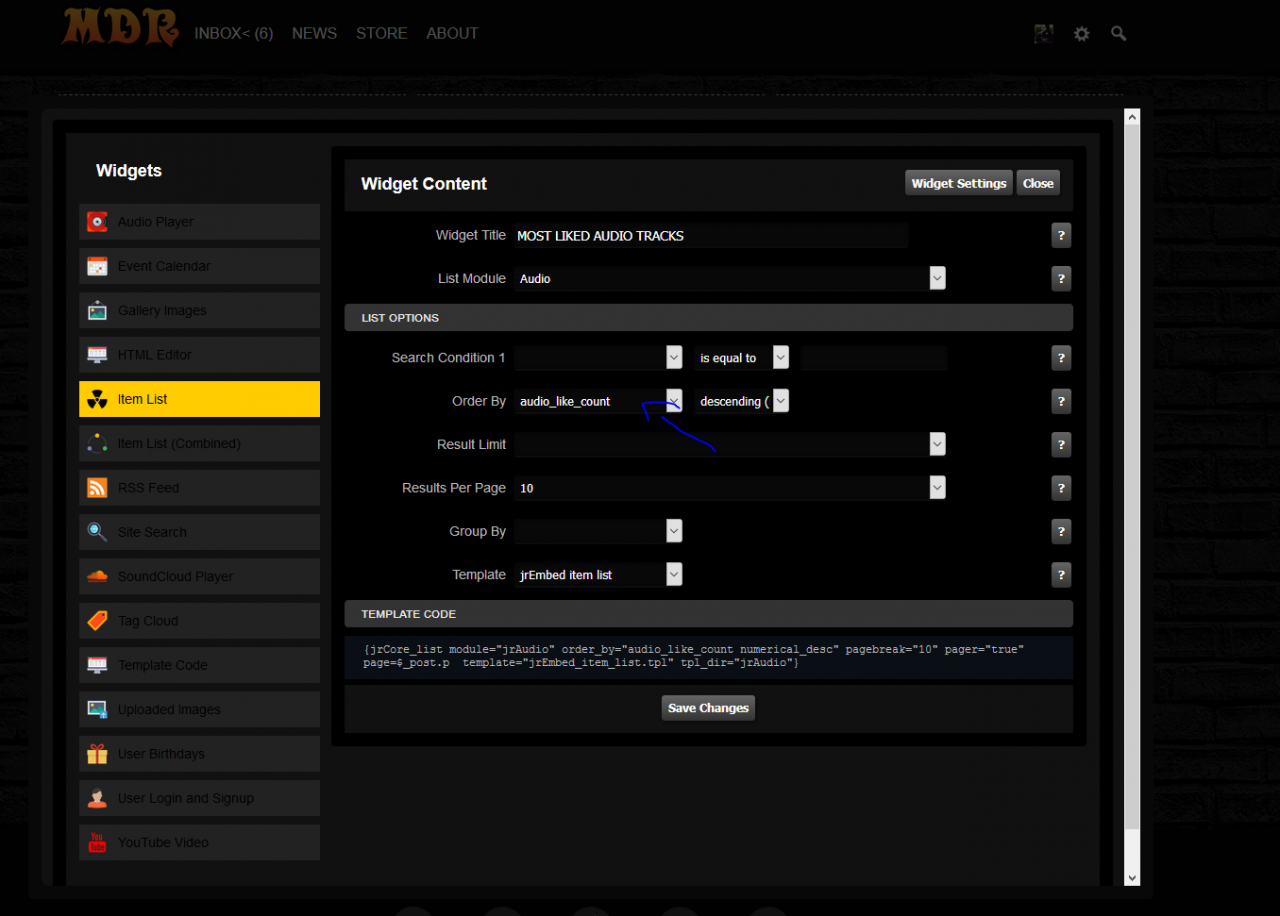Click the settings gear icon in header
Viewport: 1280px width, 916px height.
[x=1081, y=33]
